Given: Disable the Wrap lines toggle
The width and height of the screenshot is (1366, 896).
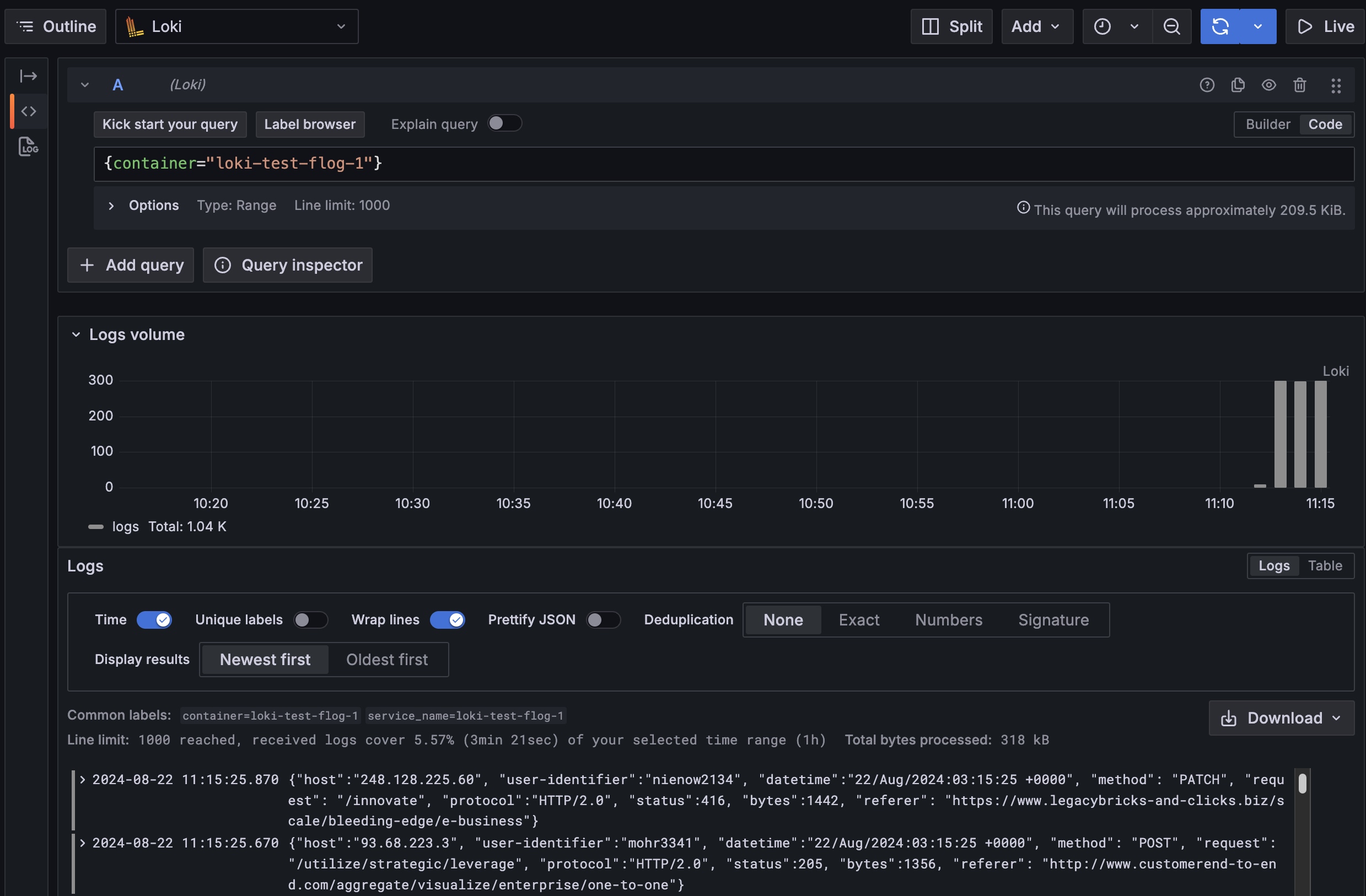Looking at the screenshot, I should coord(447,619).
